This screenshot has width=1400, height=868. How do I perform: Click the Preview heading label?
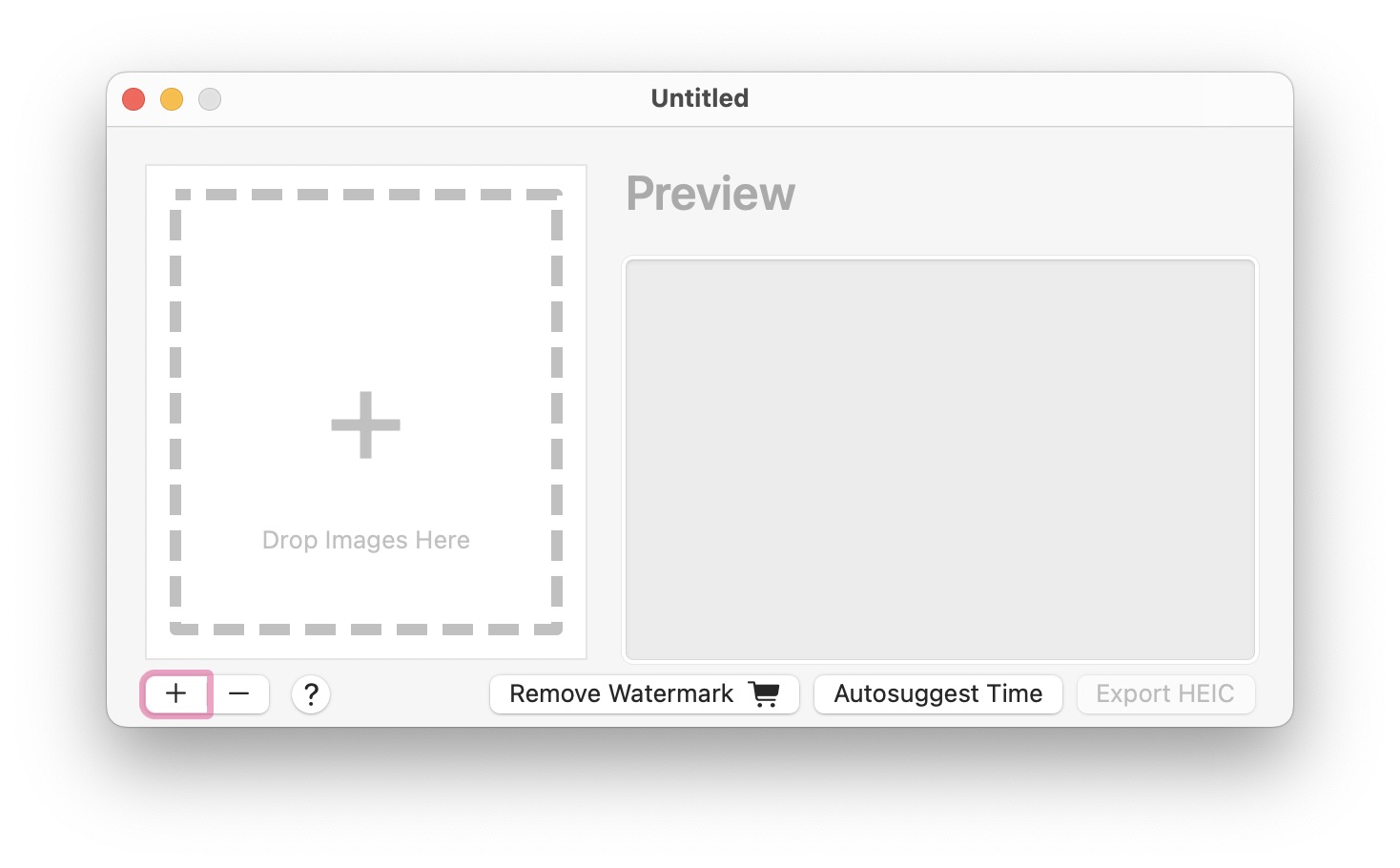pos(710,194)
